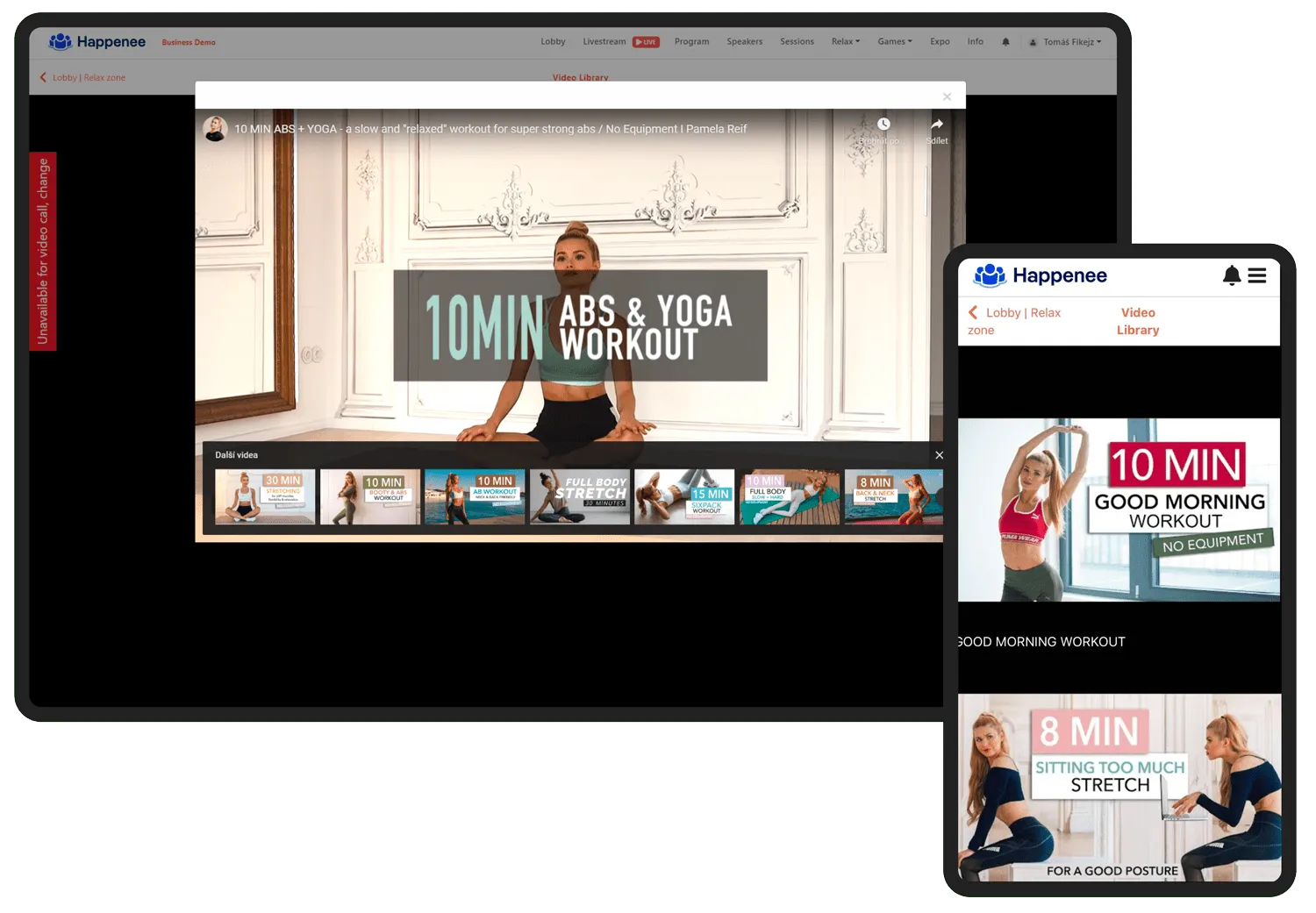Viewport: 1316px width, 913px height.
Task: Click the Happenee logo on the tablet
Action: pos(97,41)
